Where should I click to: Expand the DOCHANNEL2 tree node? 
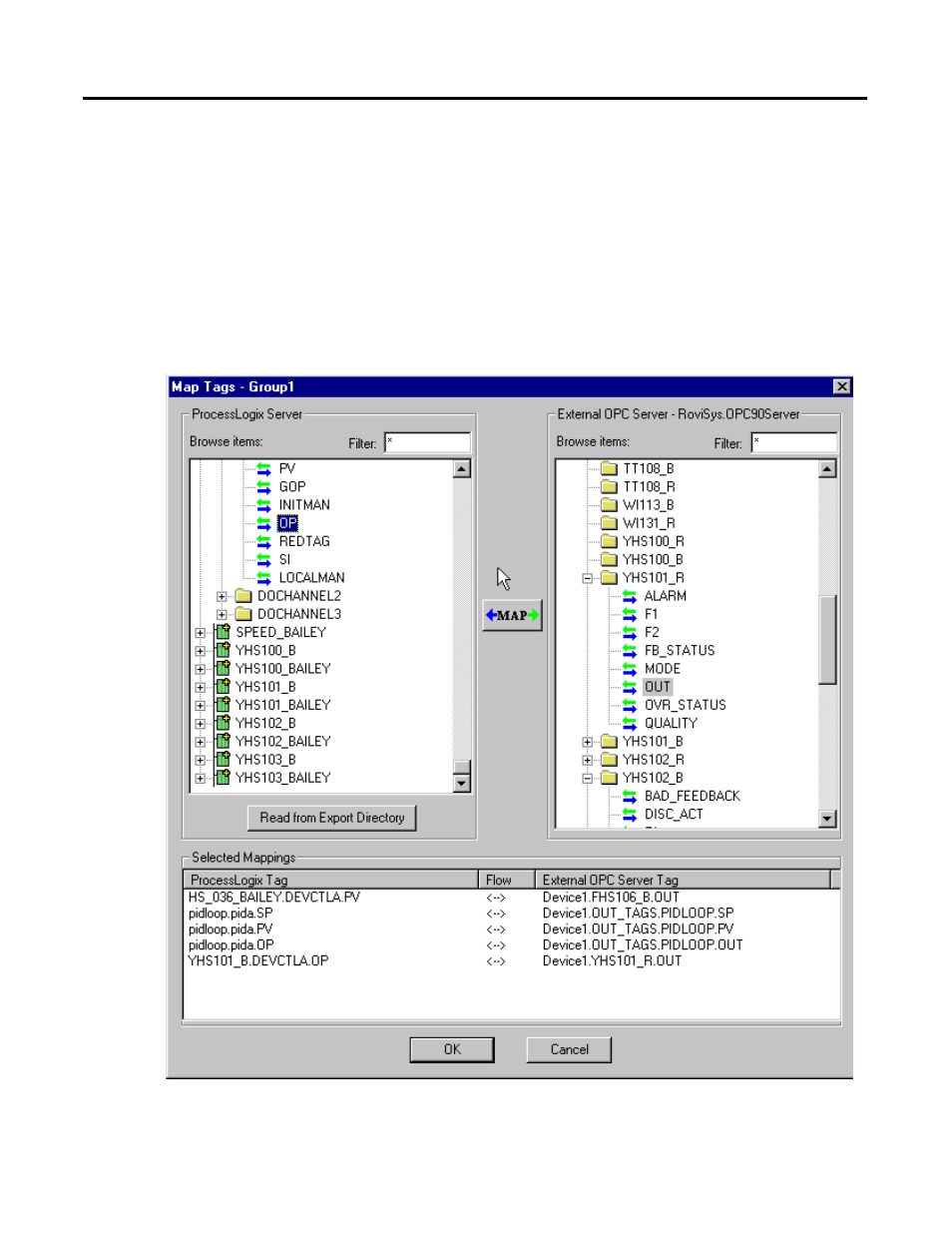point(222,597)
